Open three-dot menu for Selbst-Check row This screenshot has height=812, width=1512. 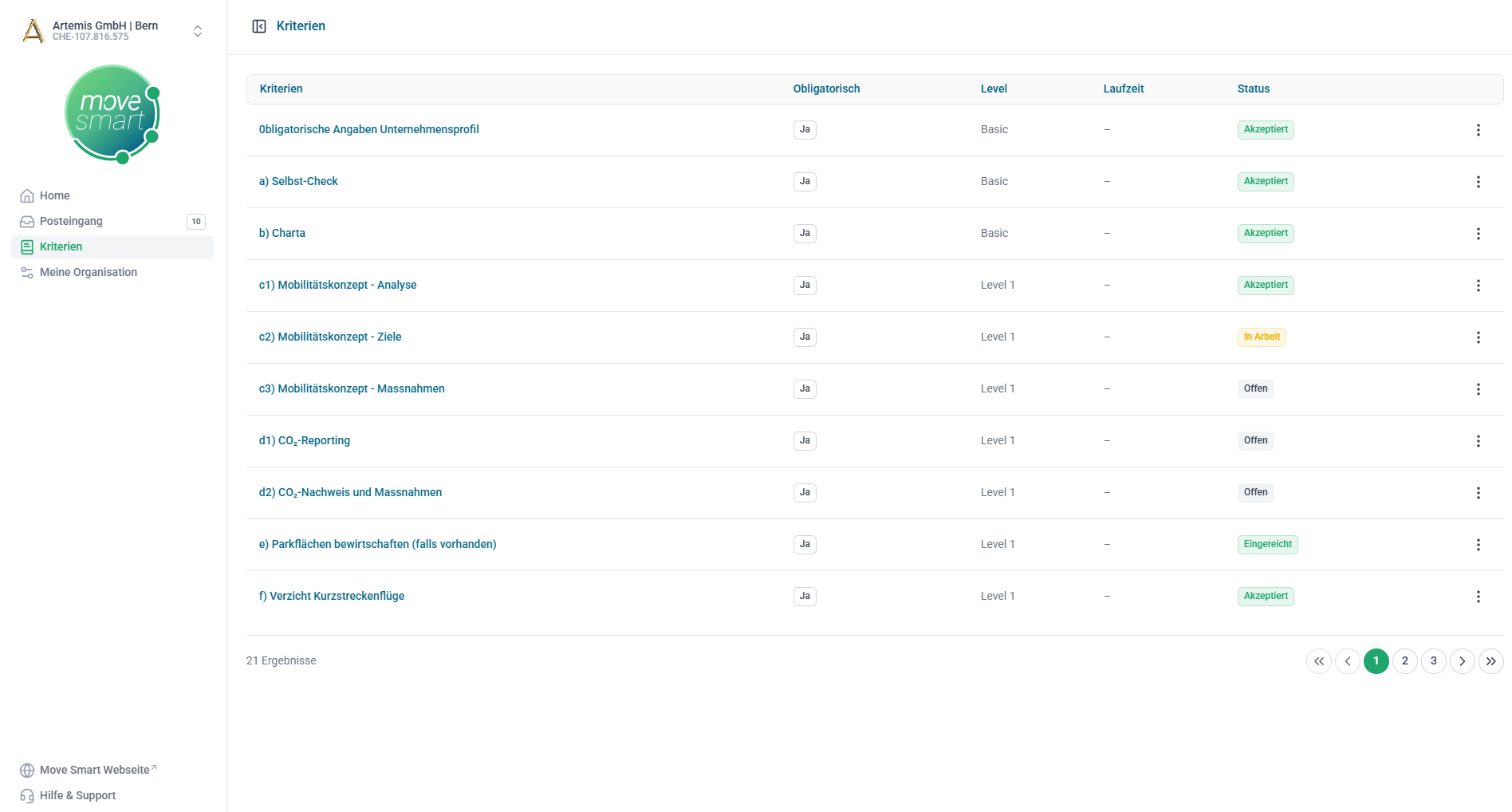tap(1478, 182)
